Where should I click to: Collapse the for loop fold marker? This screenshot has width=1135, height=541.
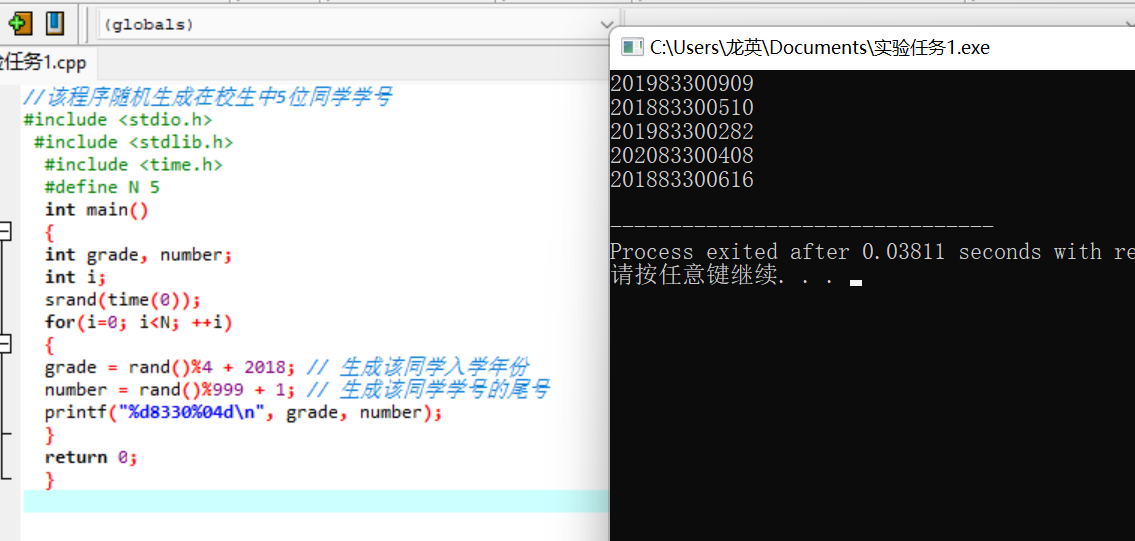click(x=5, y=343)
